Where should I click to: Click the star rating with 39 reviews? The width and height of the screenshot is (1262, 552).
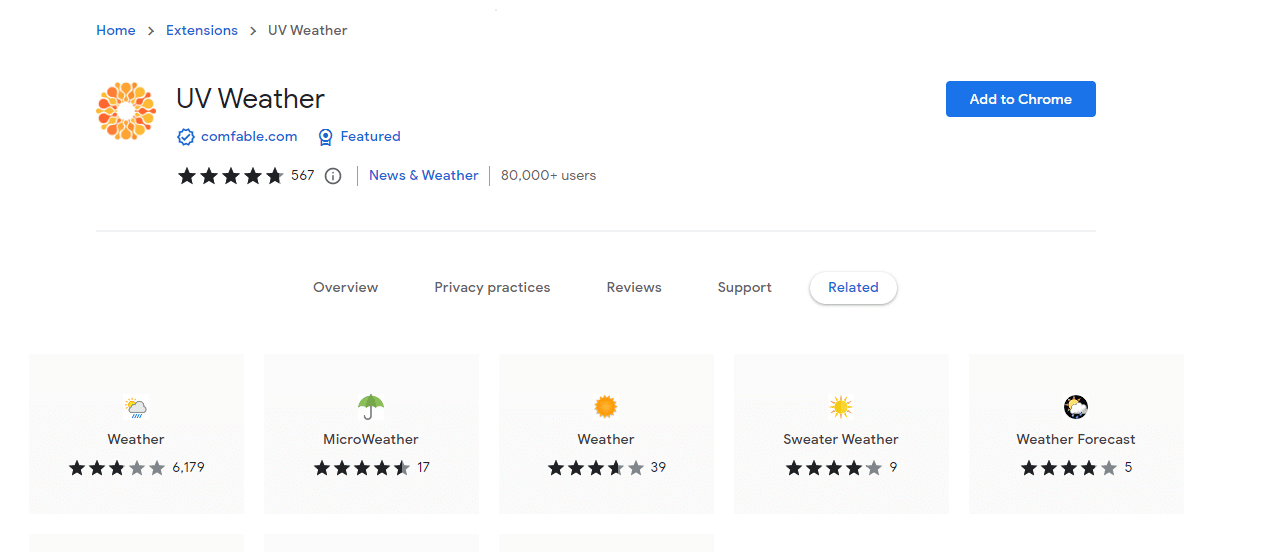(x=596, y=468)
